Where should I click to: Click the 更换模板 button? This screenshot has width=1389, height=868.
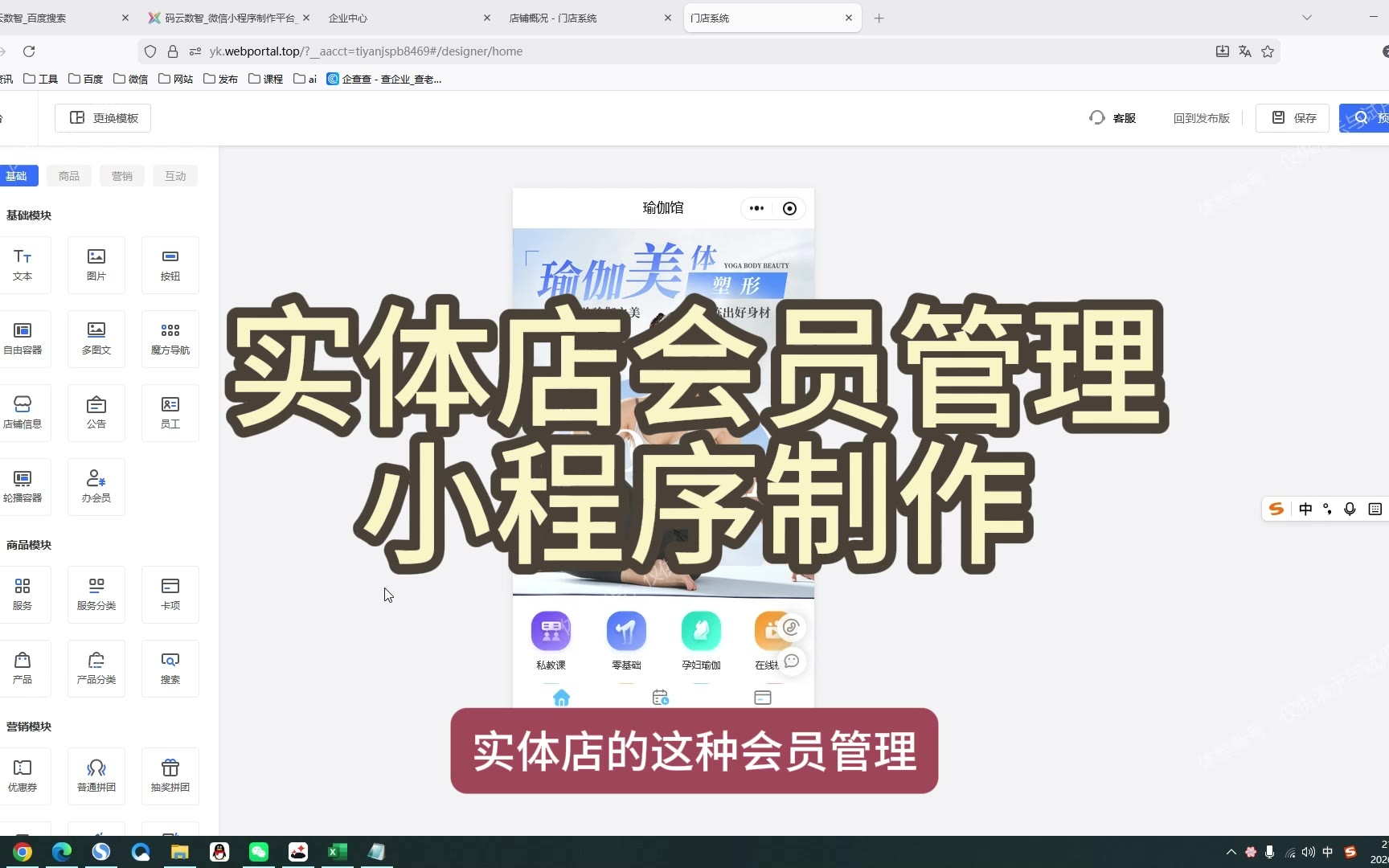[x=104, y=118]
